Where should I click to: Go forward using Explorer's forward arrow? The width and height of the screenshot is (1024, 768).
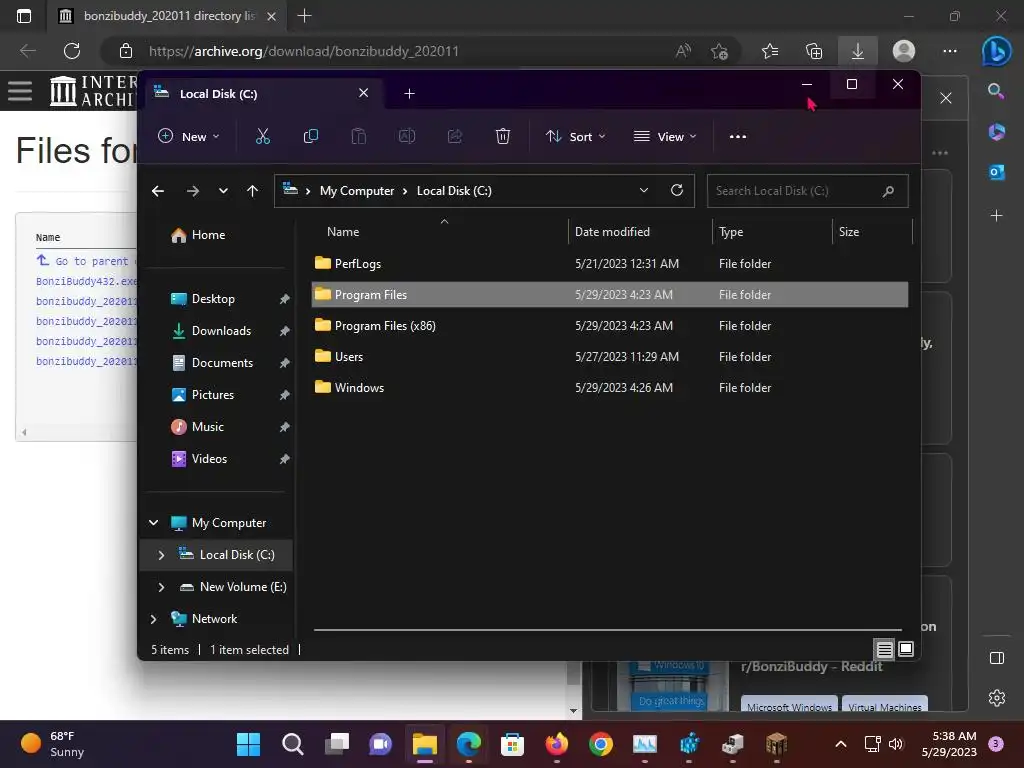point(193,191)
